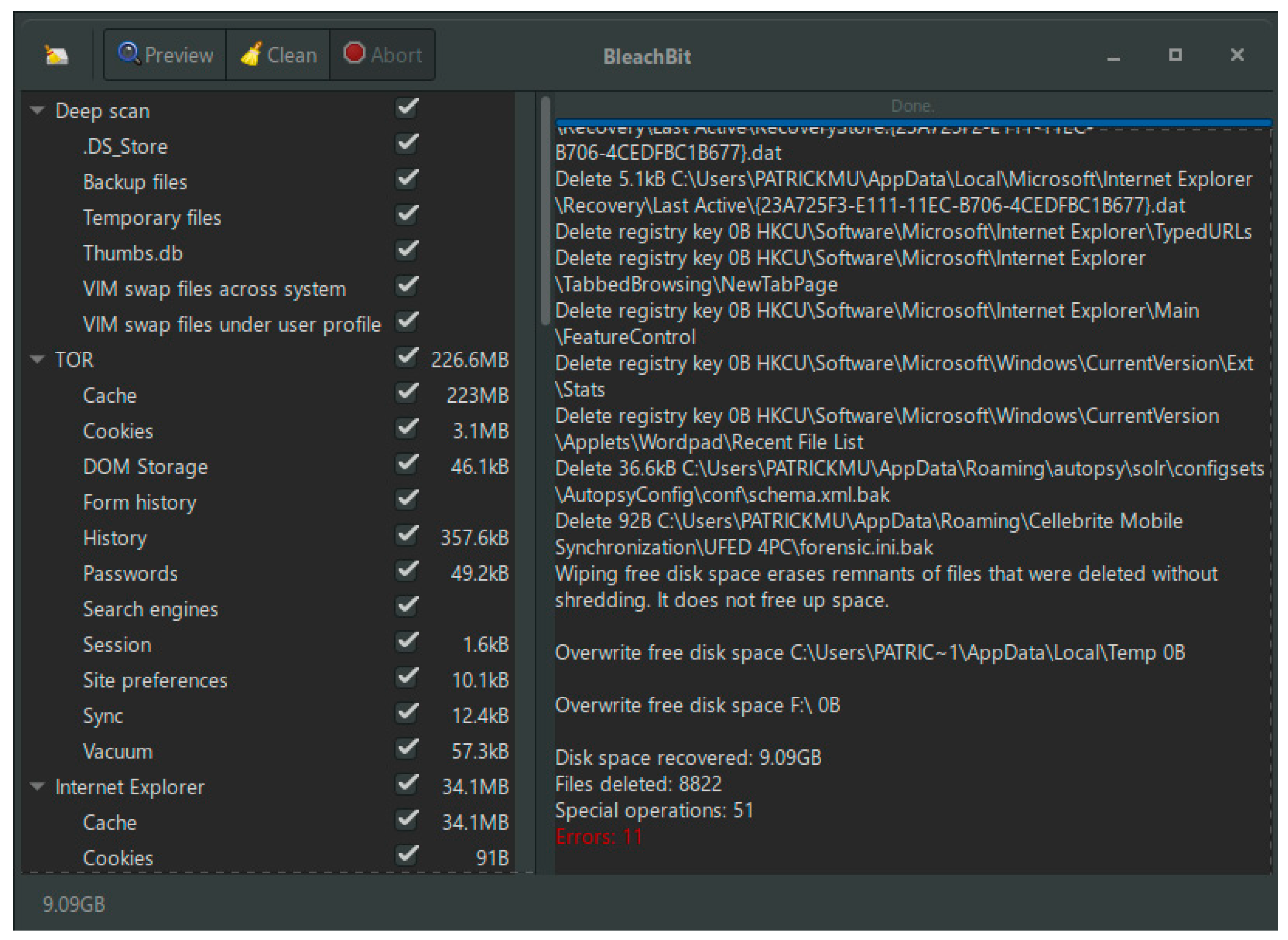Image resolution: width=1288 pixels, height=940 pixels.
Task: Collapse the Deep scan tree section
Action: click(38, 110)
